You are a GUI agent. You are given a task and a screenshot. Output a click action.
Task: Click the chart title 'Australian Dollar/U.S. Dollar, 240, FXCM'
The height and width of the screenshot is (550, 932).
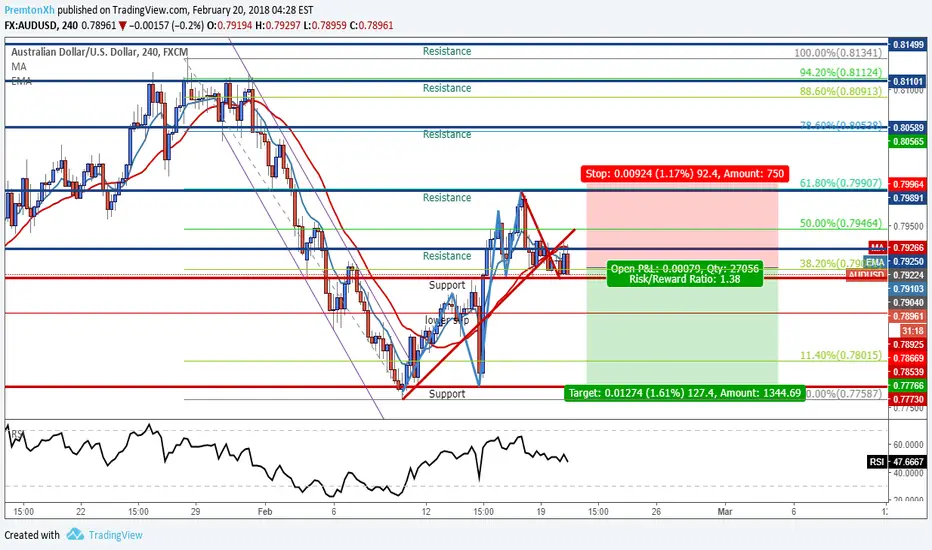[x=99, y=52]
